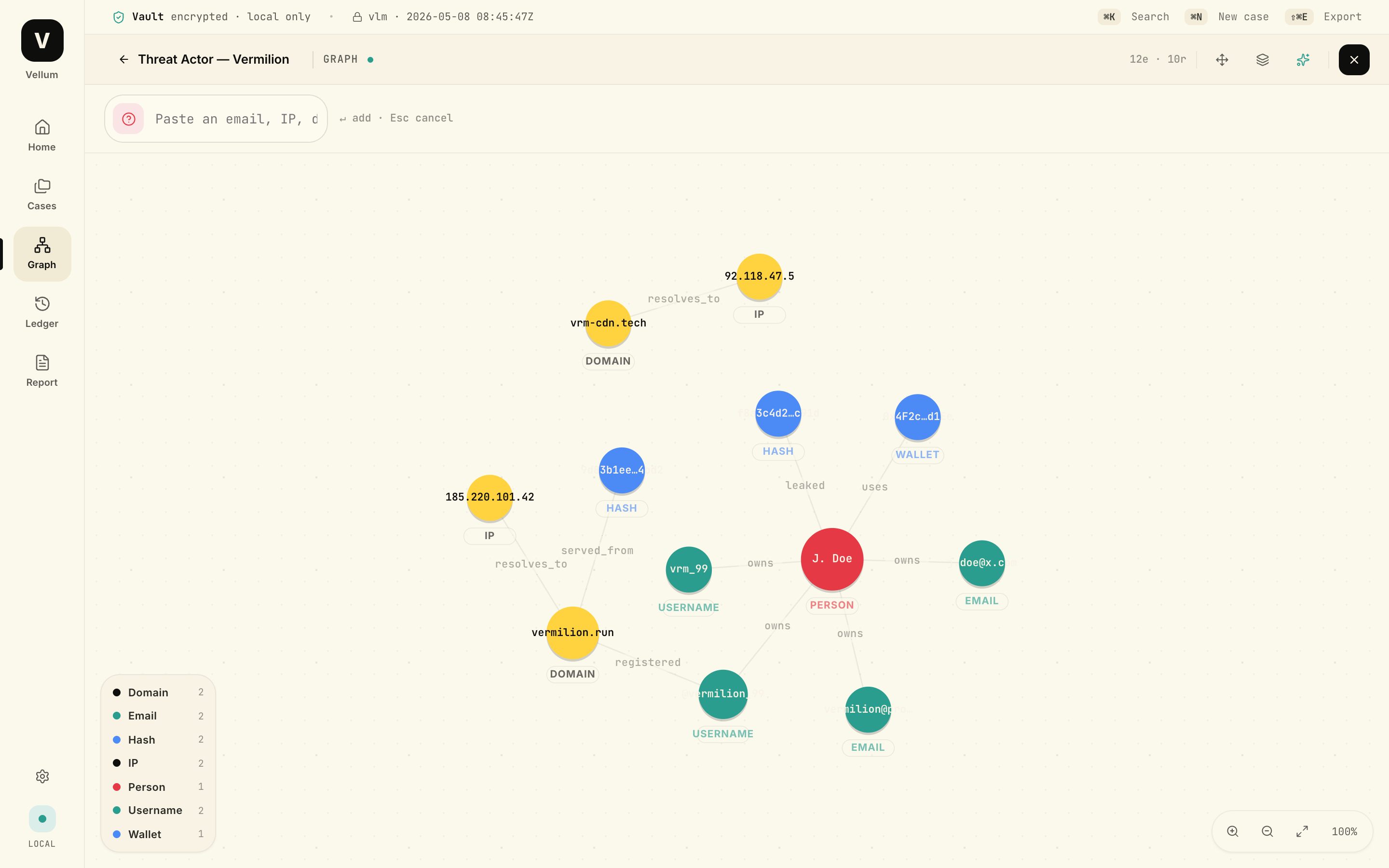
Task: Close the graph with the black X button
Action: (1354, 60)
